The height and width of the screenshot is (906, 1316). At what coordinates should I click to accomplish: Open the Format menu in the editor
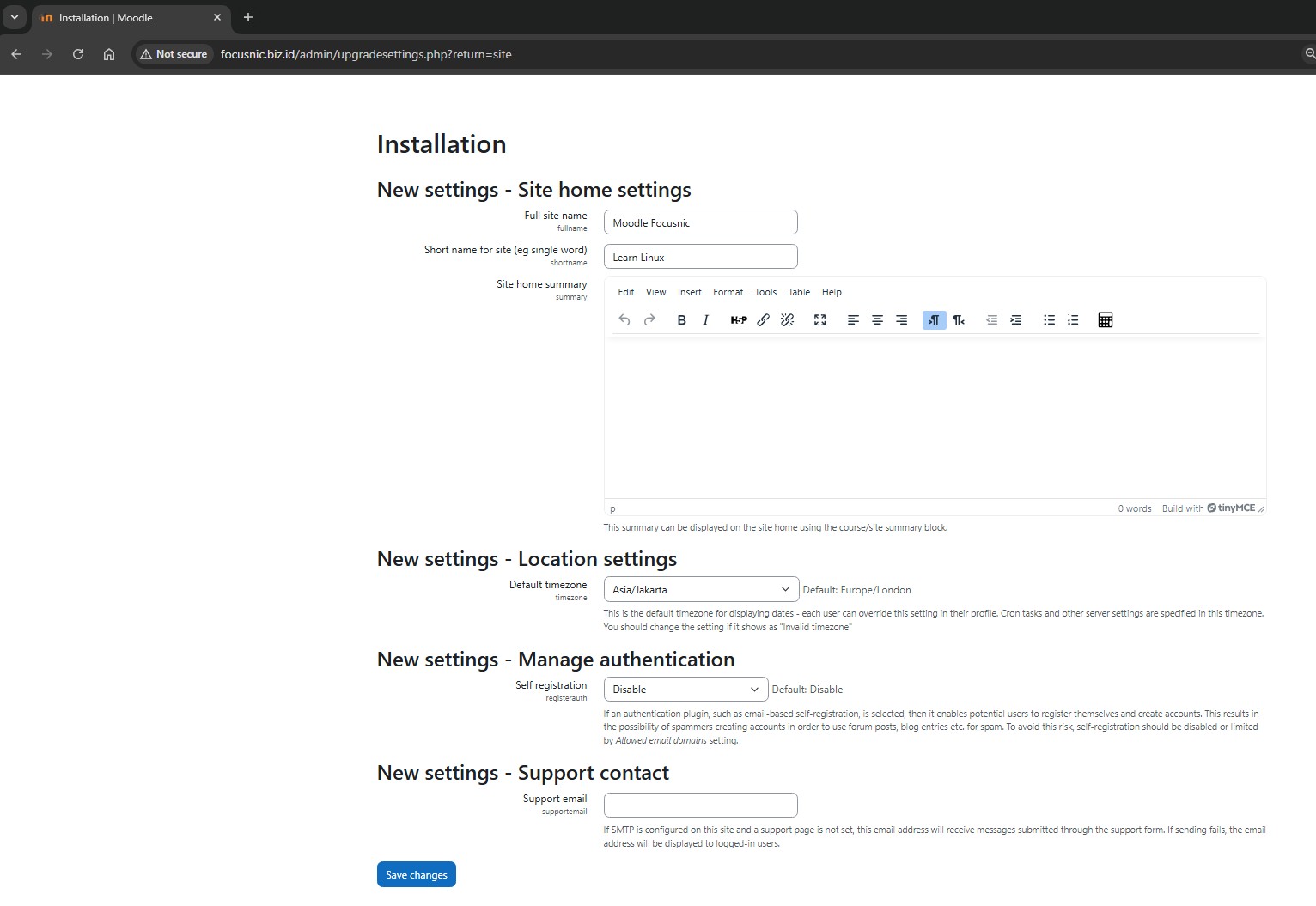[x=728, y=292]
